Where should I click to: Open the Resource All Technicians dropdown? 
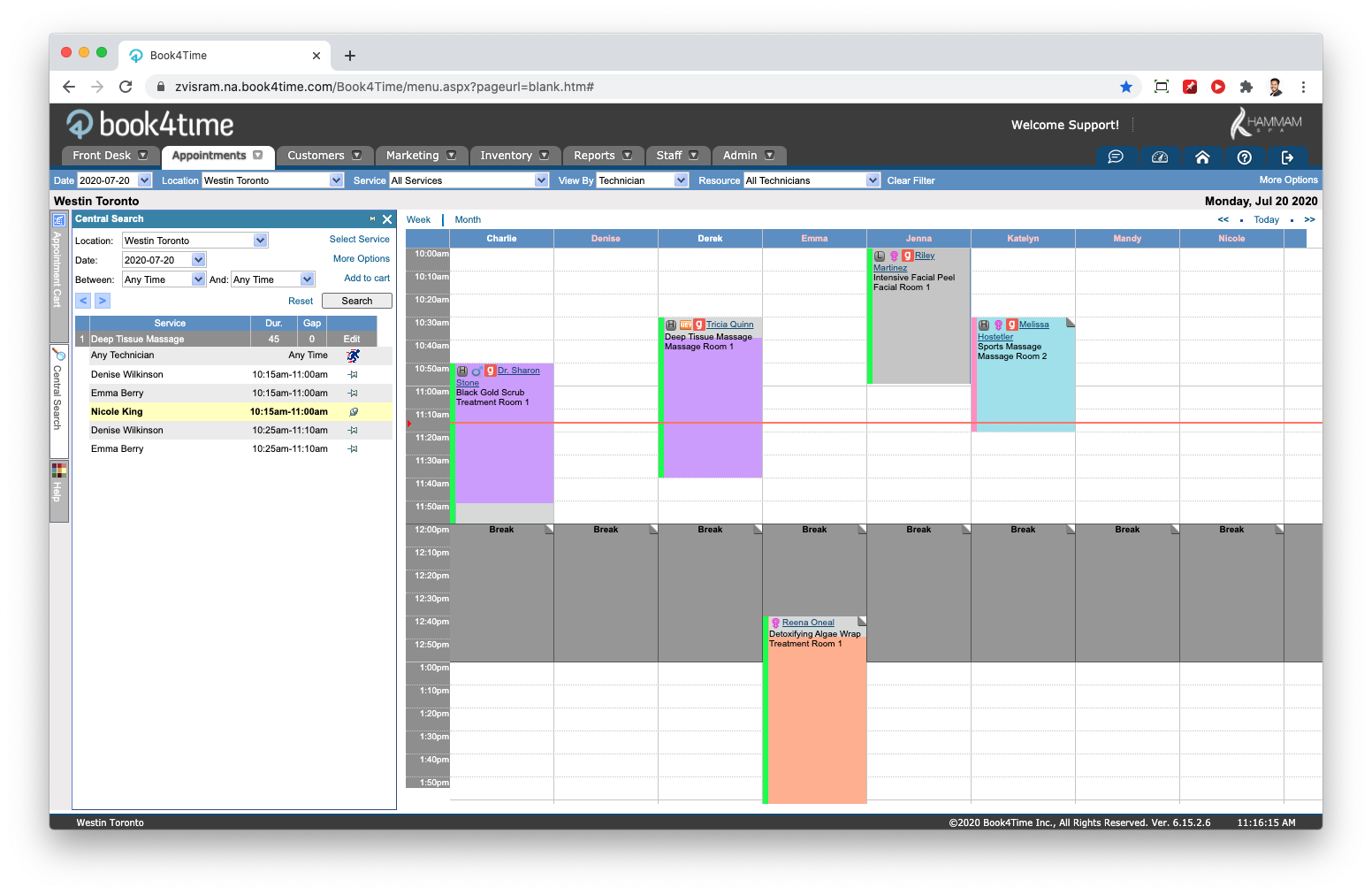[x=873, y=180]
